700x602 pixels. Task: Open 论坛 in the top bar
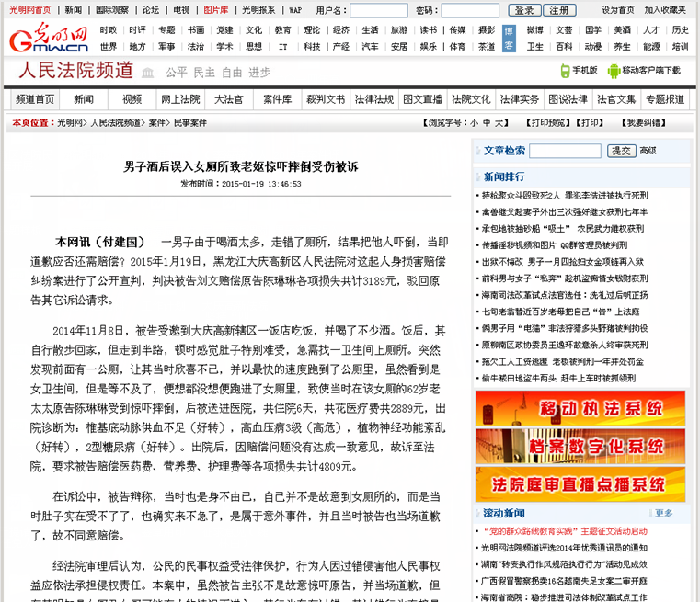[150, 10]
